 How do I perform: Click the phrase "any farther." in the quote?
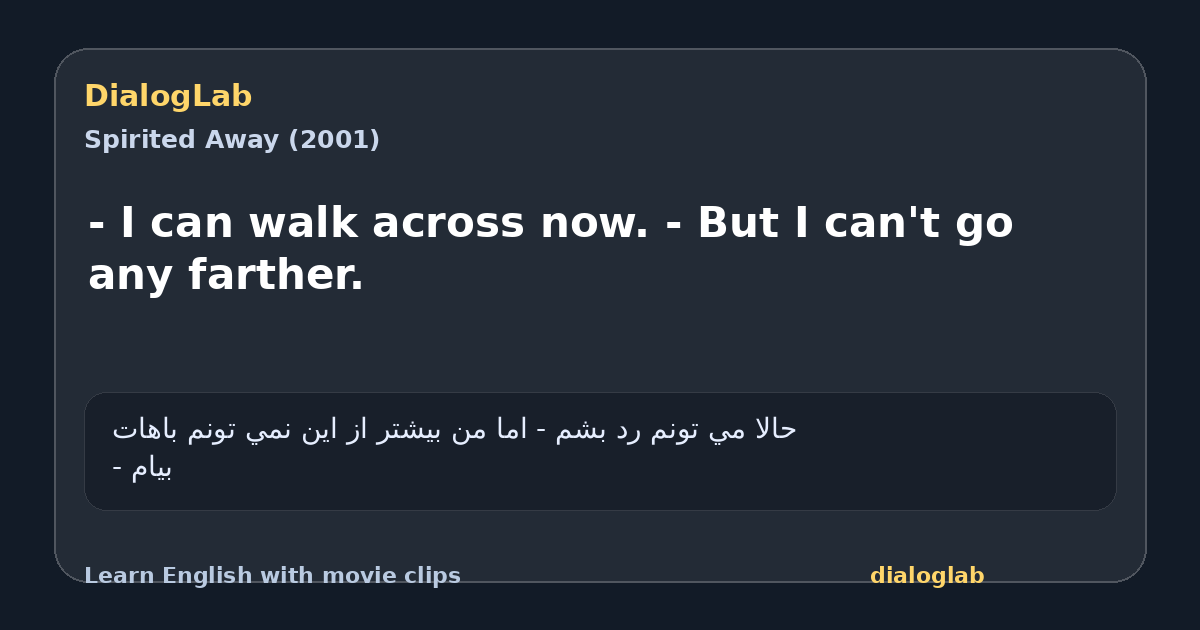point(226,275)
